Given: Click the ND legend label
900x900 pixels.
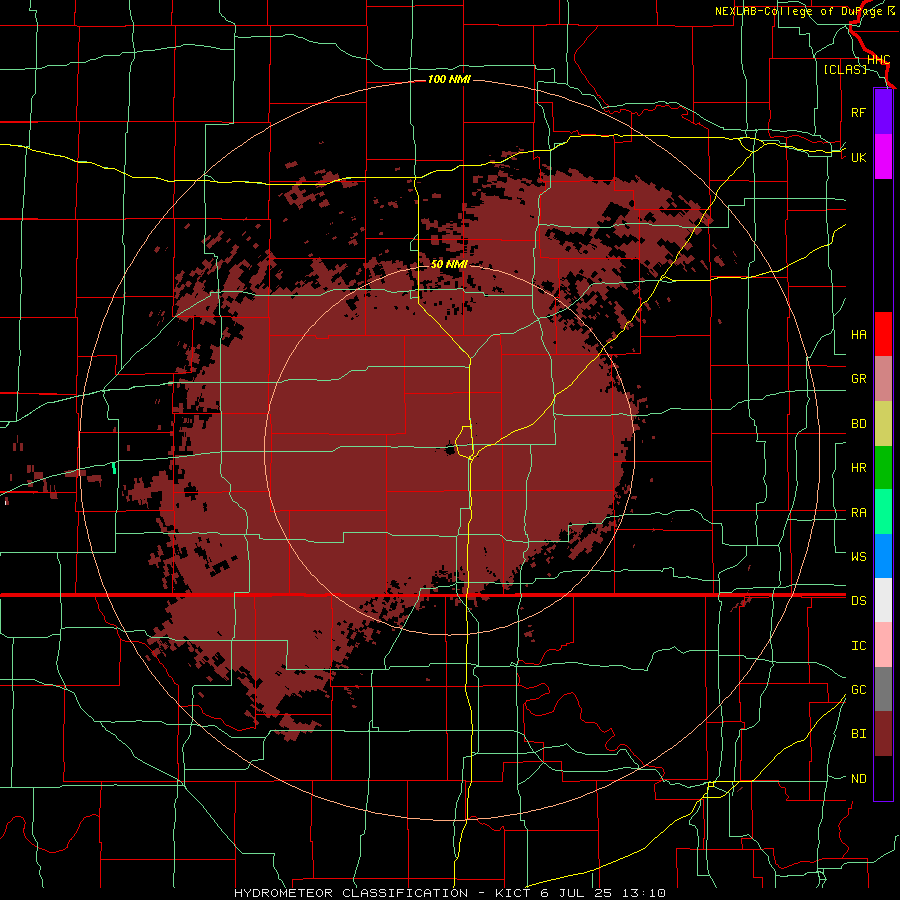Looking at the screenshot, I should pyautogui.click(x=858, y=778).
